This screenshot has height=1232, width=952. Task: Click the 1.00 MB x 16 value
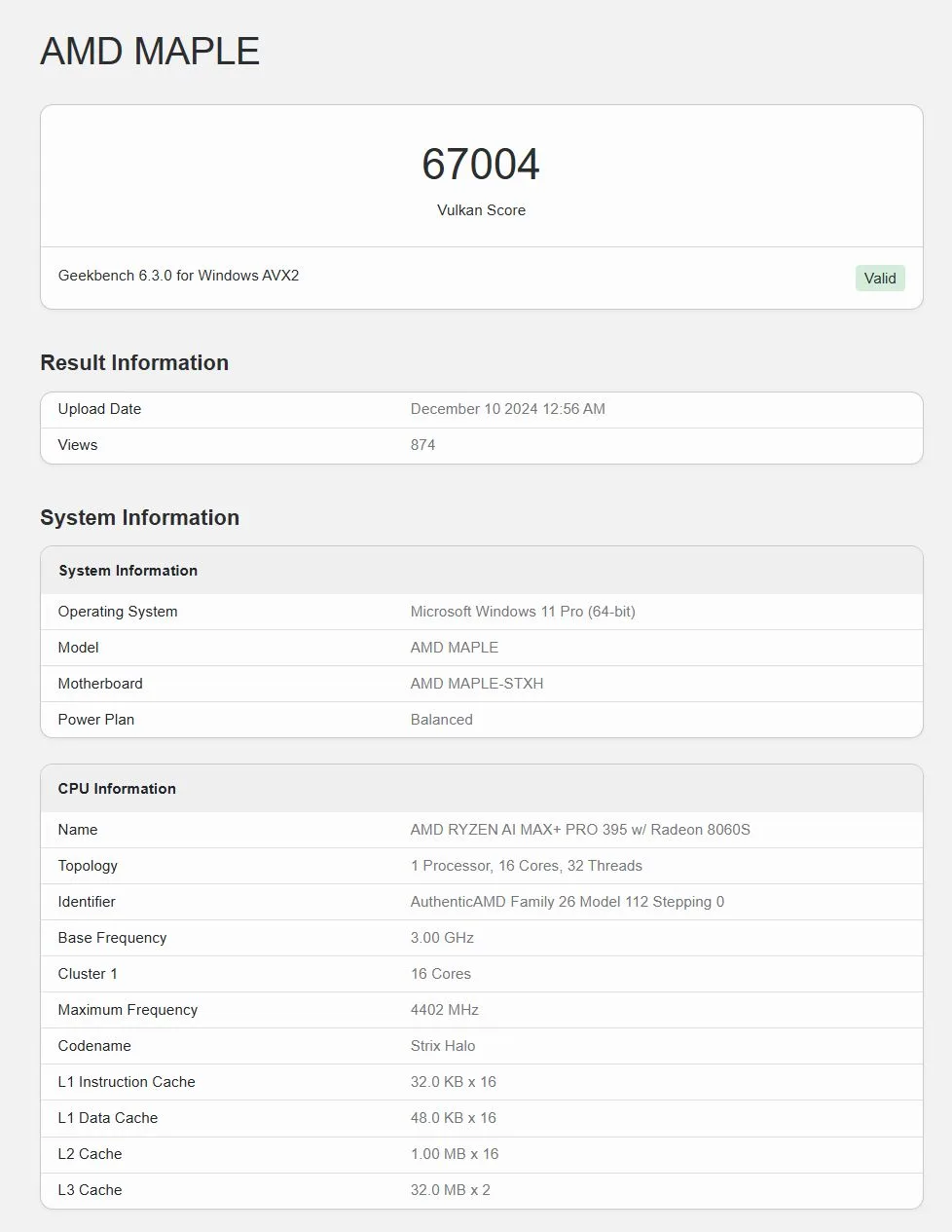point(454,1154)
